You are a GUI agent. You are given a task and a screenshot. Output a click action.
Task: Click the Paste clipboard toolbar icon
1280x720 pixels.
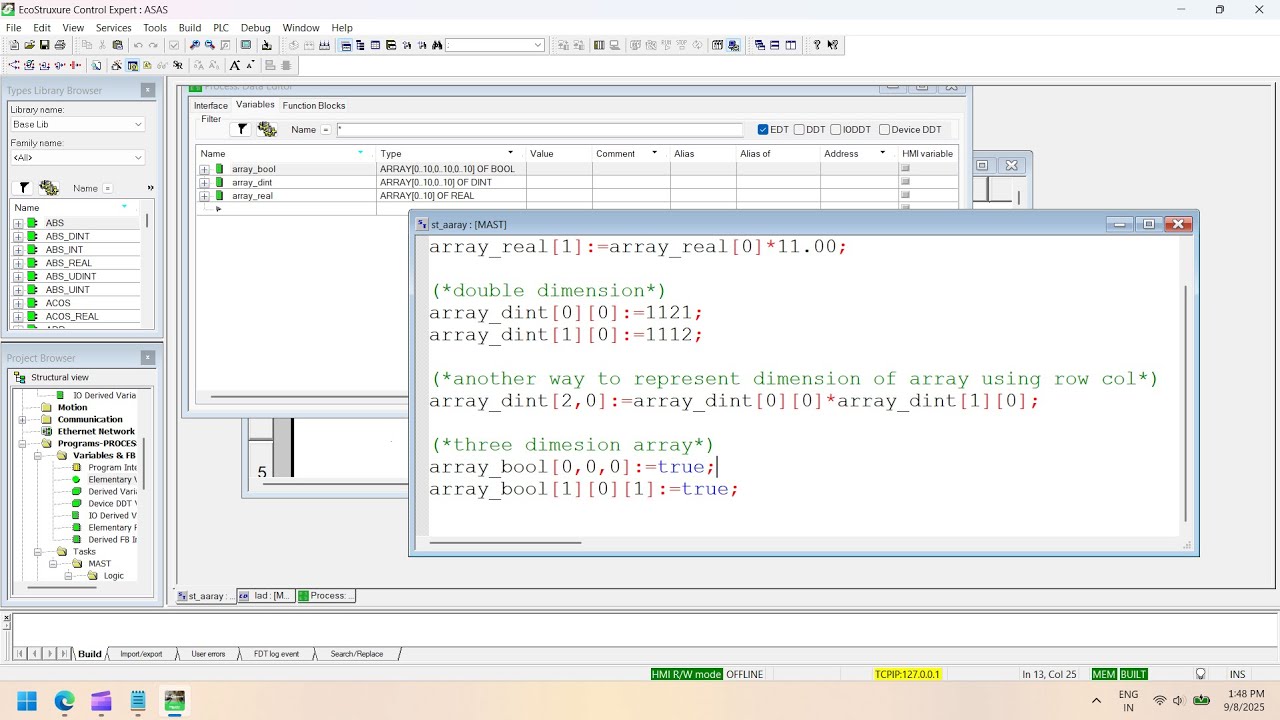coord(117,45)
